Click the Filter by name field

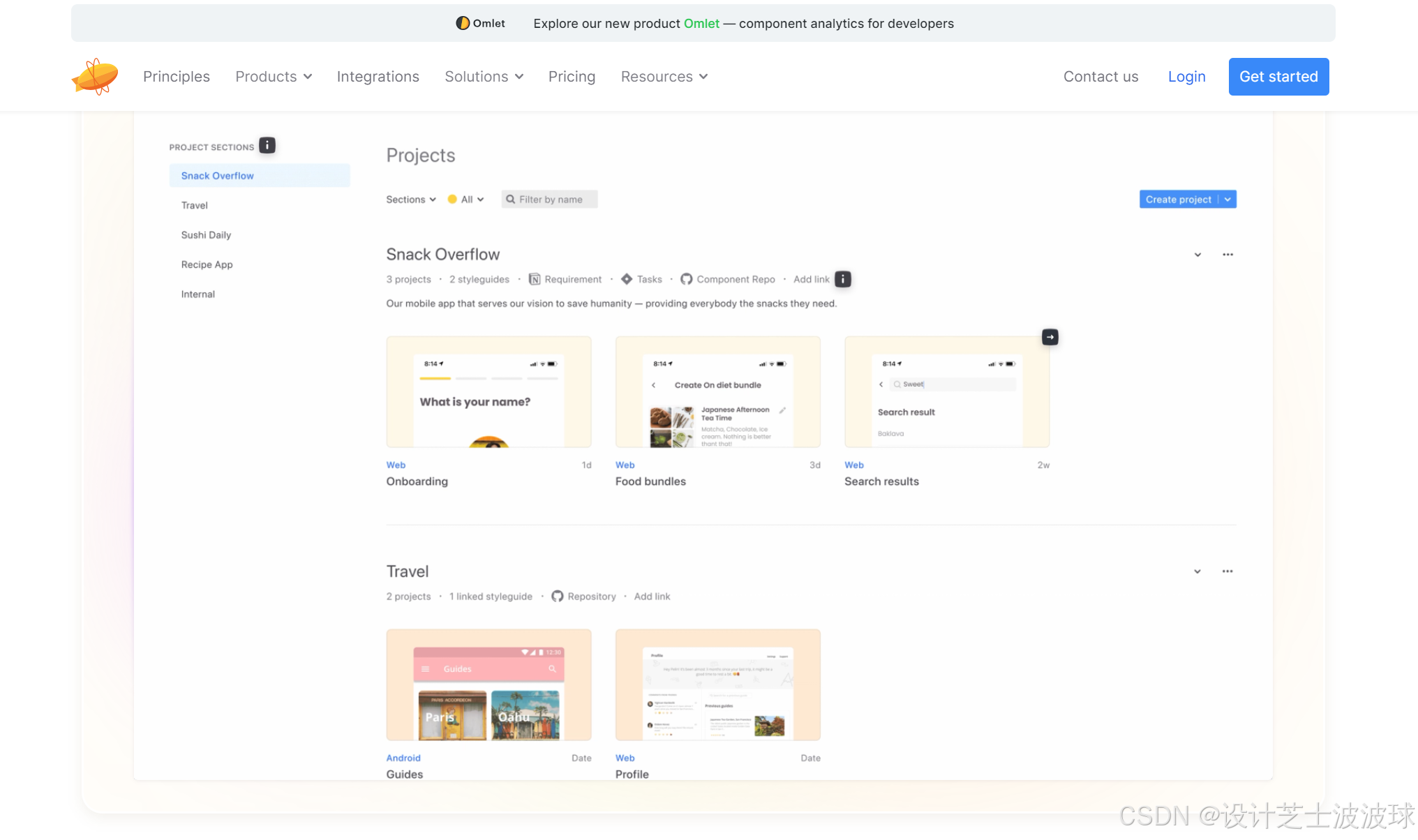click(551, 200)
